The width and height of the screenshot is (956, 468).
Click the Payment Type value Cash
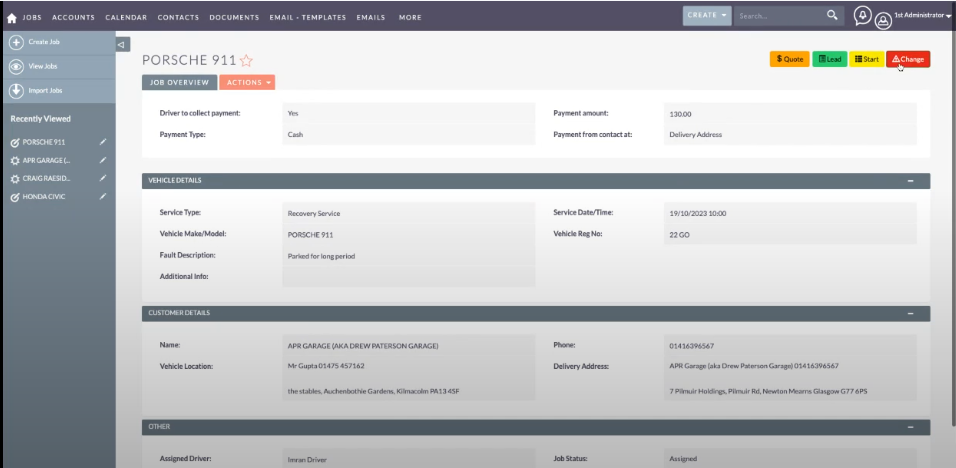pyautogui.click(x=295, y=135)
